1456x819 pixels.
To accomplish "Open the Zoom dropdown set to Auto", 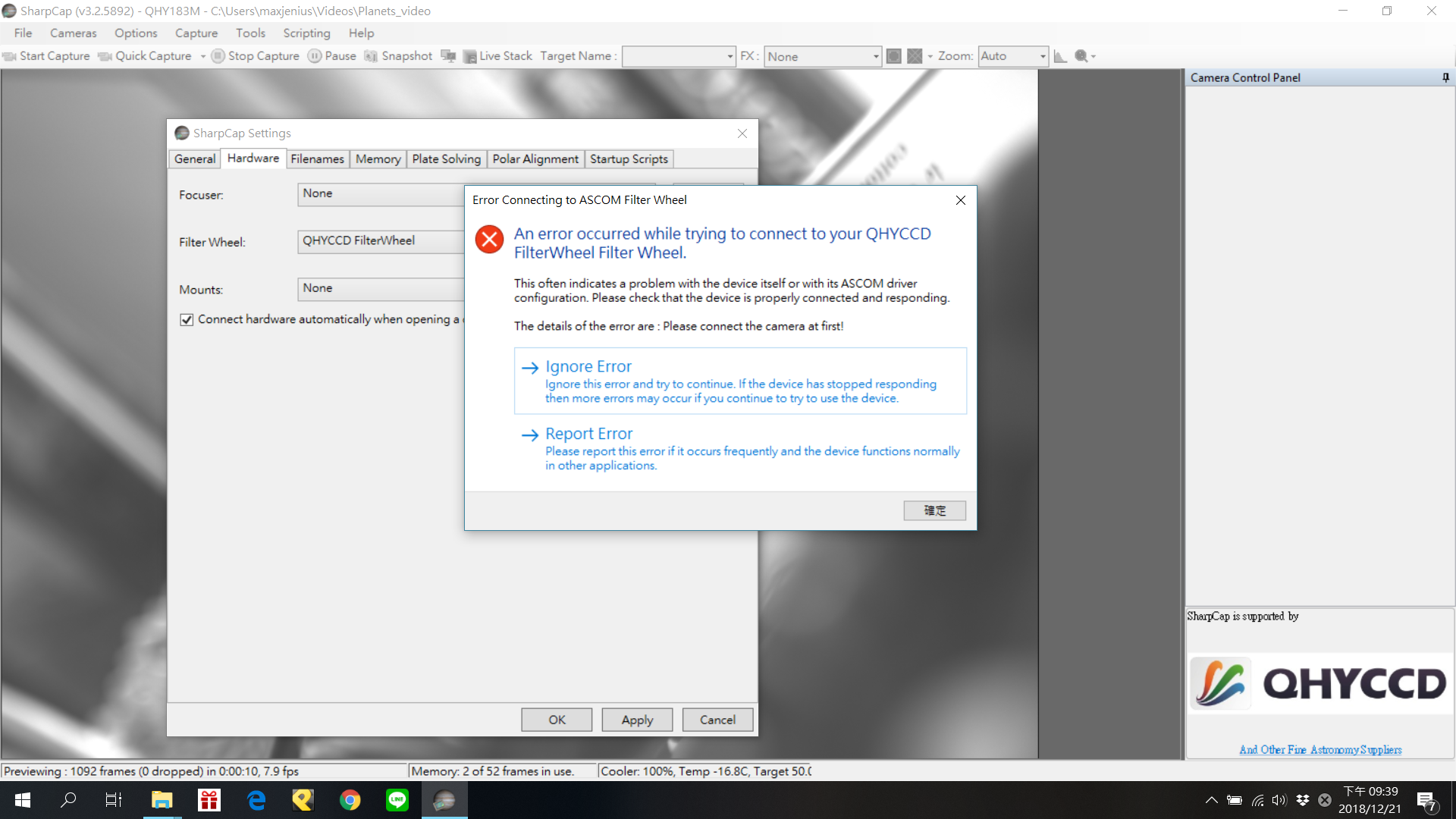I will (x=1013, y=57).
